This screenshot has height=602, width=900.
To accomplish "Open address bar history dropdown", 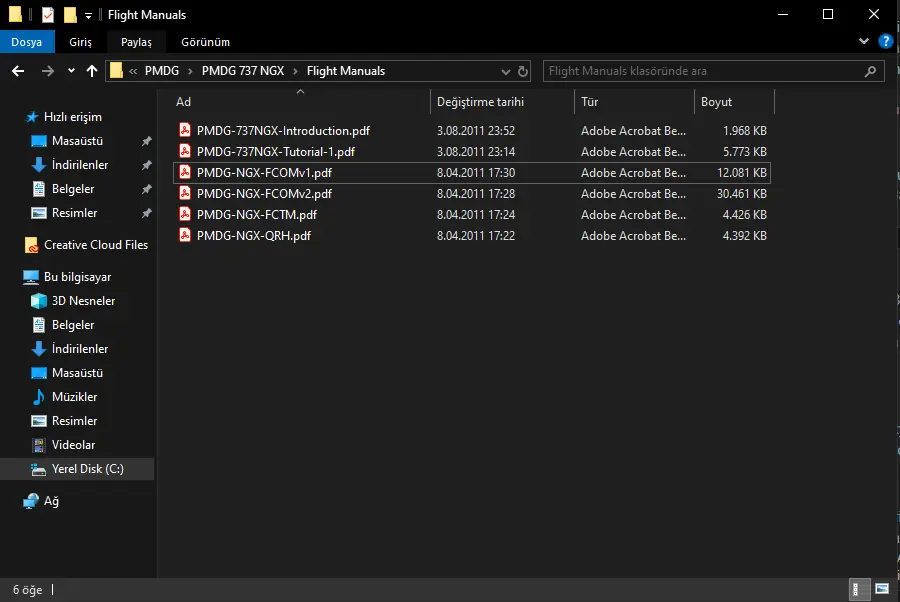I will point(506,72).
